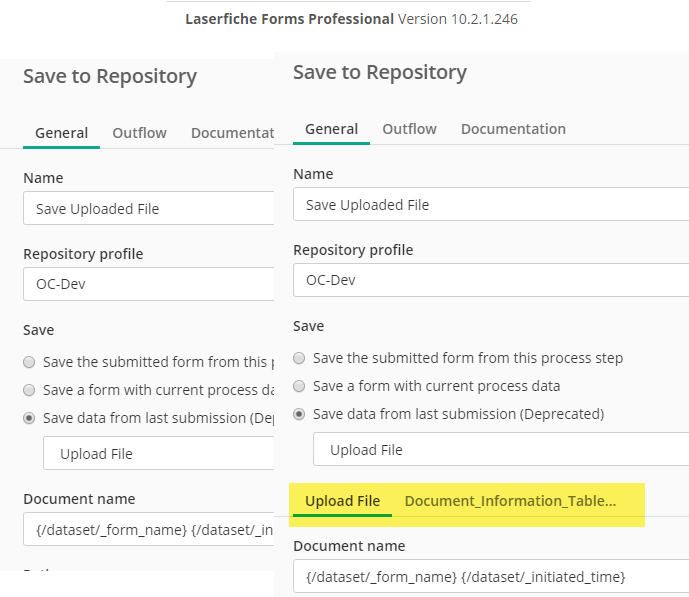The image size is (689, 597).
Task: Select 'Save the submitted form from this process step' in right panel
Action: pos(300,358)
